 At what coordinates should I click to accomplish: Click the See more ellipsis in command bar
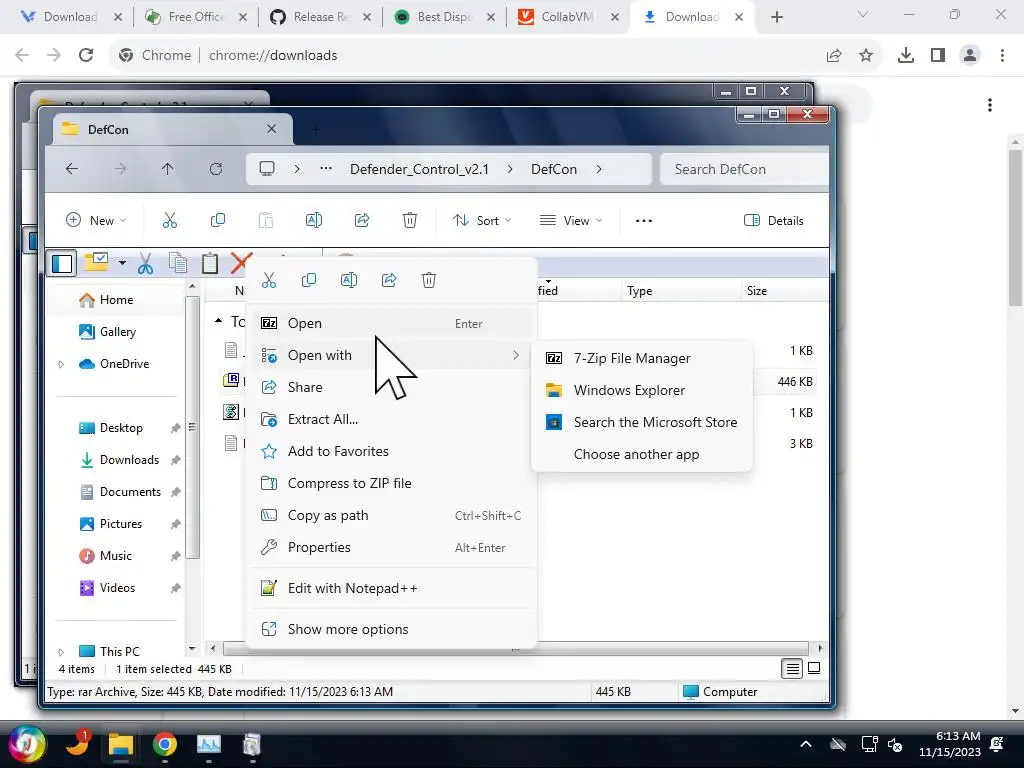coord(644,221)
